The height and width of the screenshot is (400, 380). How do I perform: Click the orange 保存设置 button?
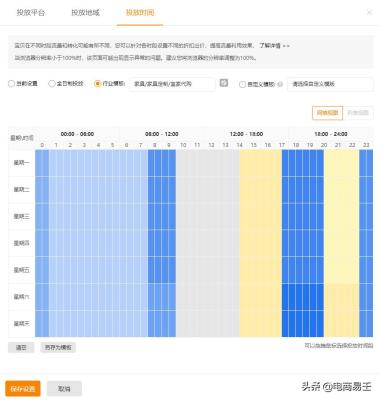click(x=23, y=389)
